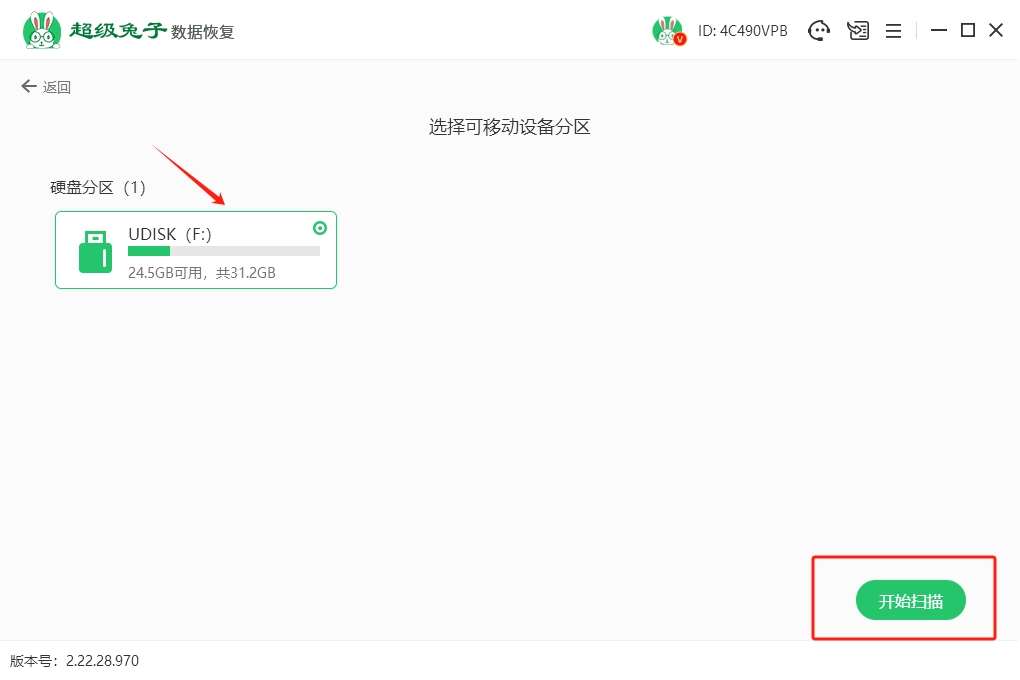Open the hamburger main menu

(894, 31)
